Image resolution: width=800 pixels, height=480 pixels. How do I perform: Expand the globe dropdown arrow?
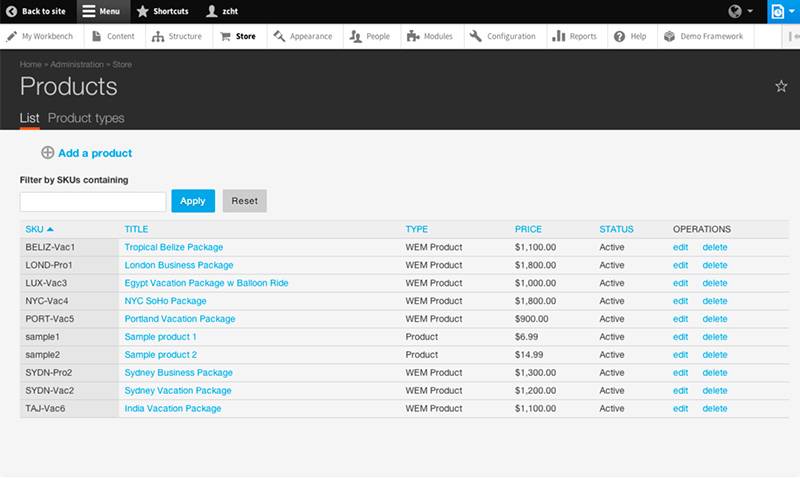click(750, 11)
